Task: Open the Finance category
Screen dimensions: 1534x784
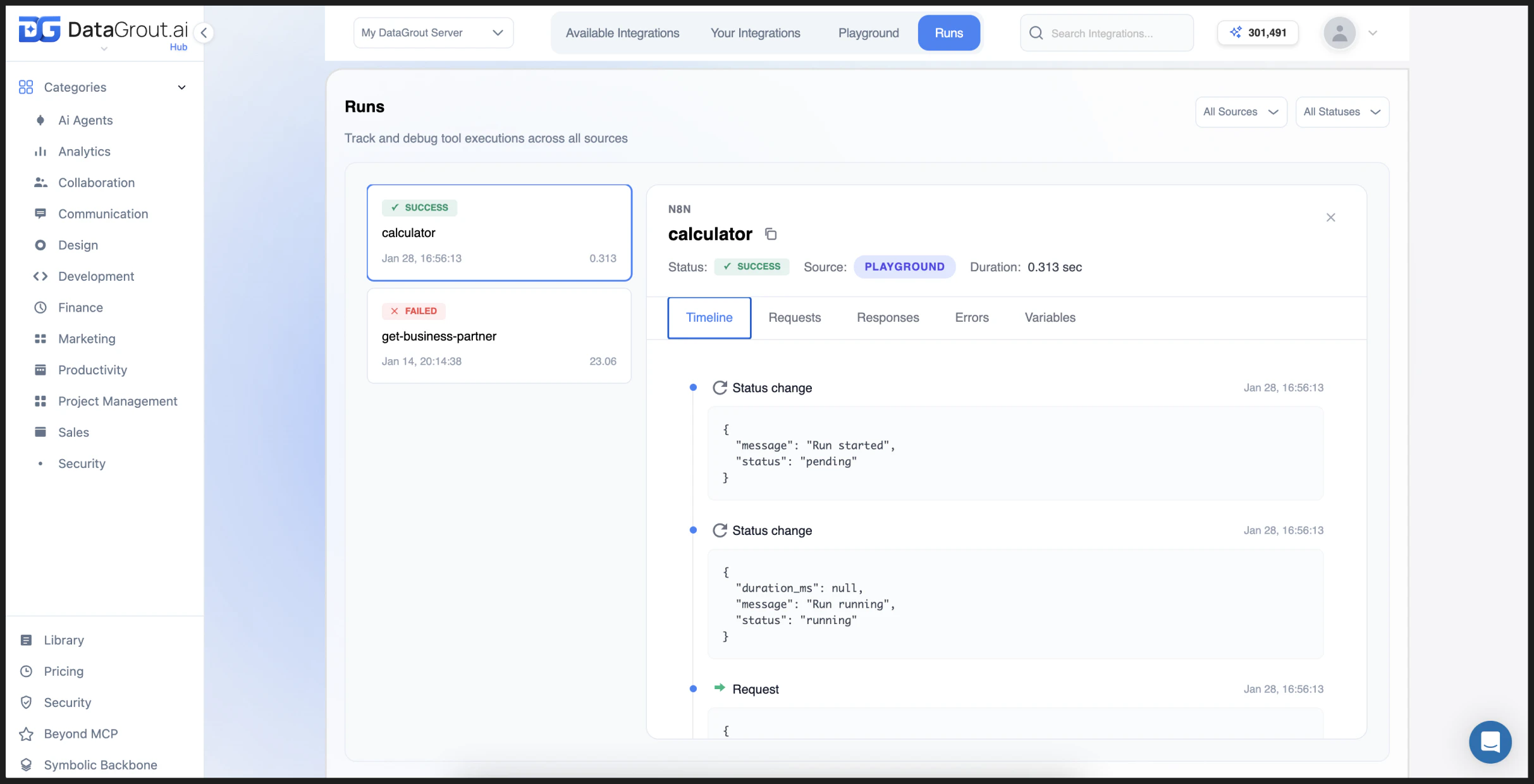Action: point(81,307)
